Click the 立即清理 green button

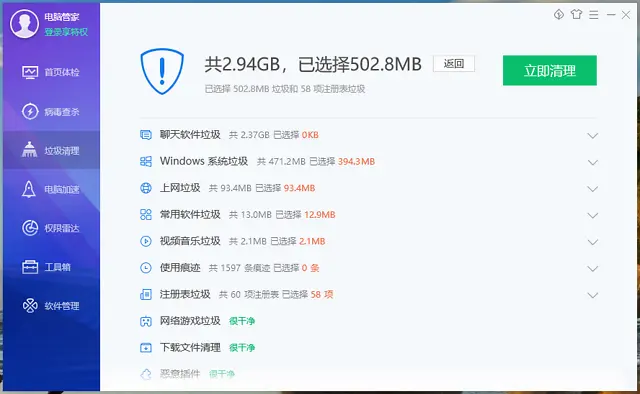(549, 71)
